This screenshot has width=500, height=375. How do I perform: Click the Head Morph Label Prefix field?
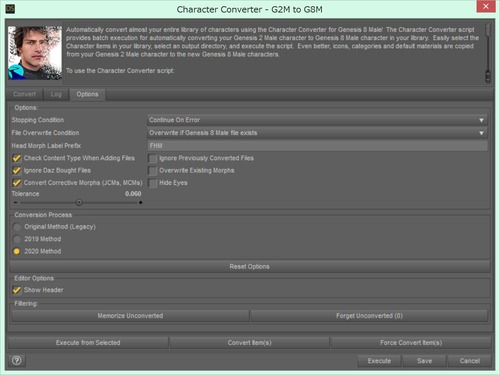pyautogui.click(x=317, y=146)
